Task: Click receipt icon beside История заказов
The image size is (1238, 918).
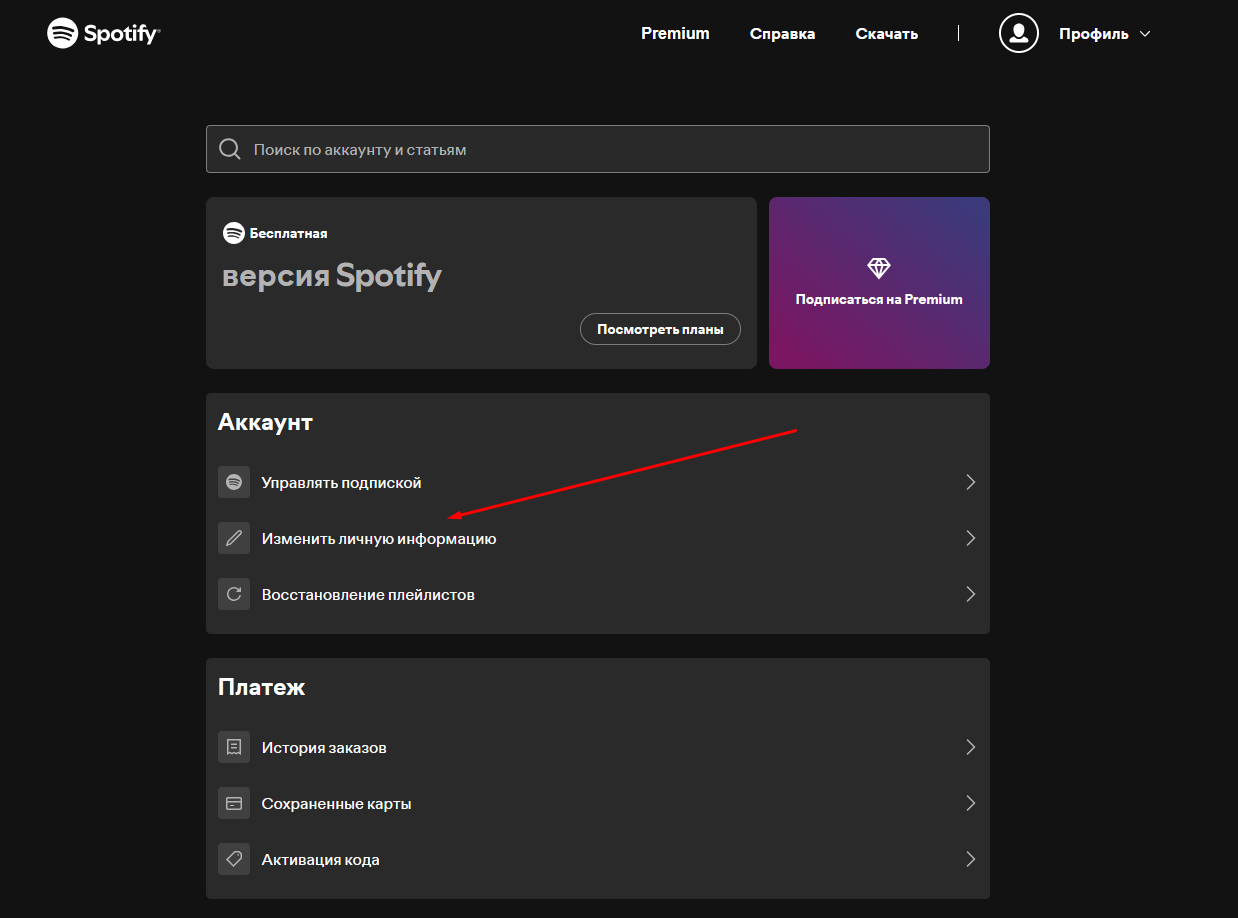Action: click(234, 747)
